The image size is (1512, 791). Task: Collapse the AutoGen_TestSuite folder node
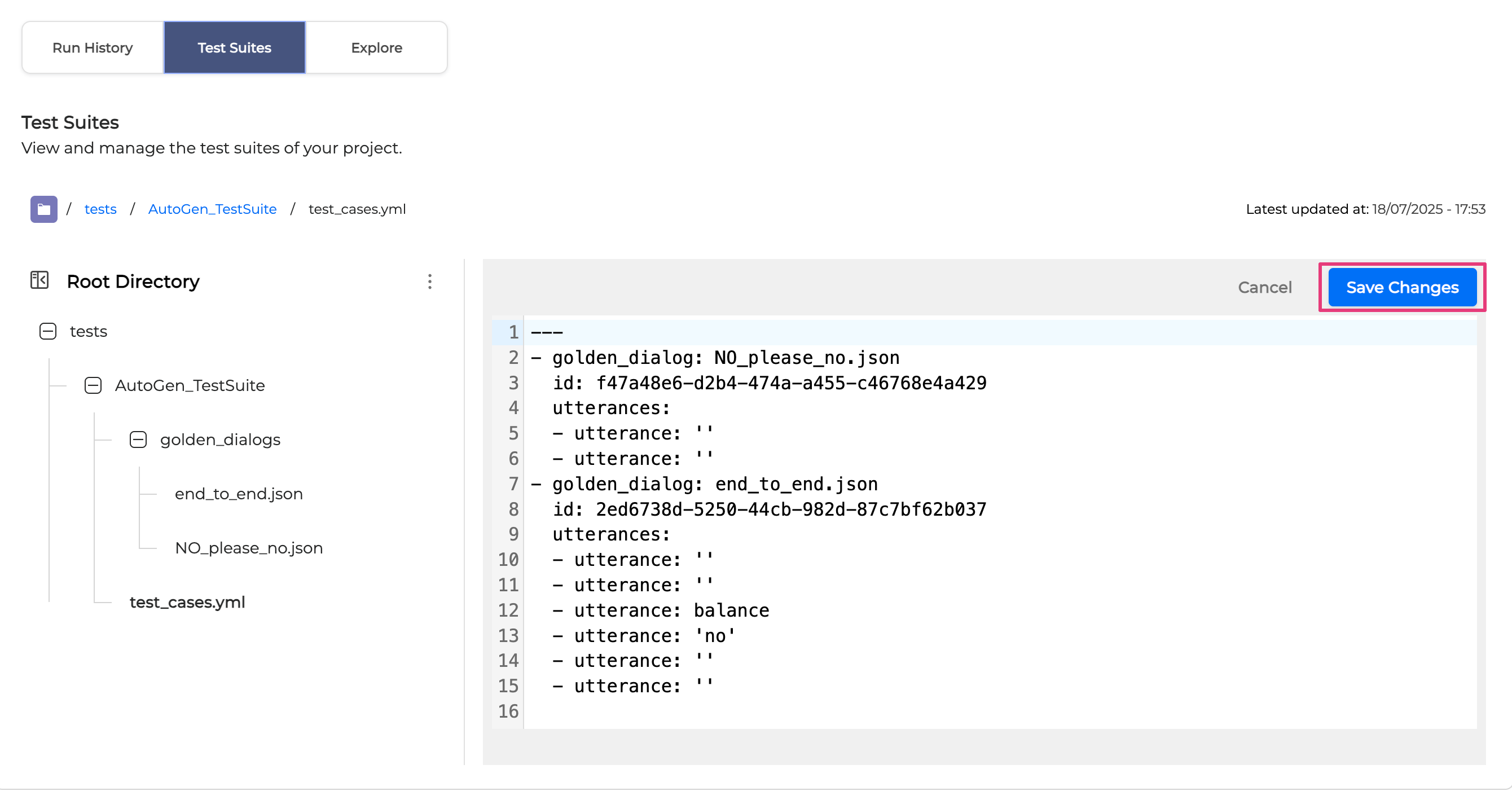click(93, 385)
